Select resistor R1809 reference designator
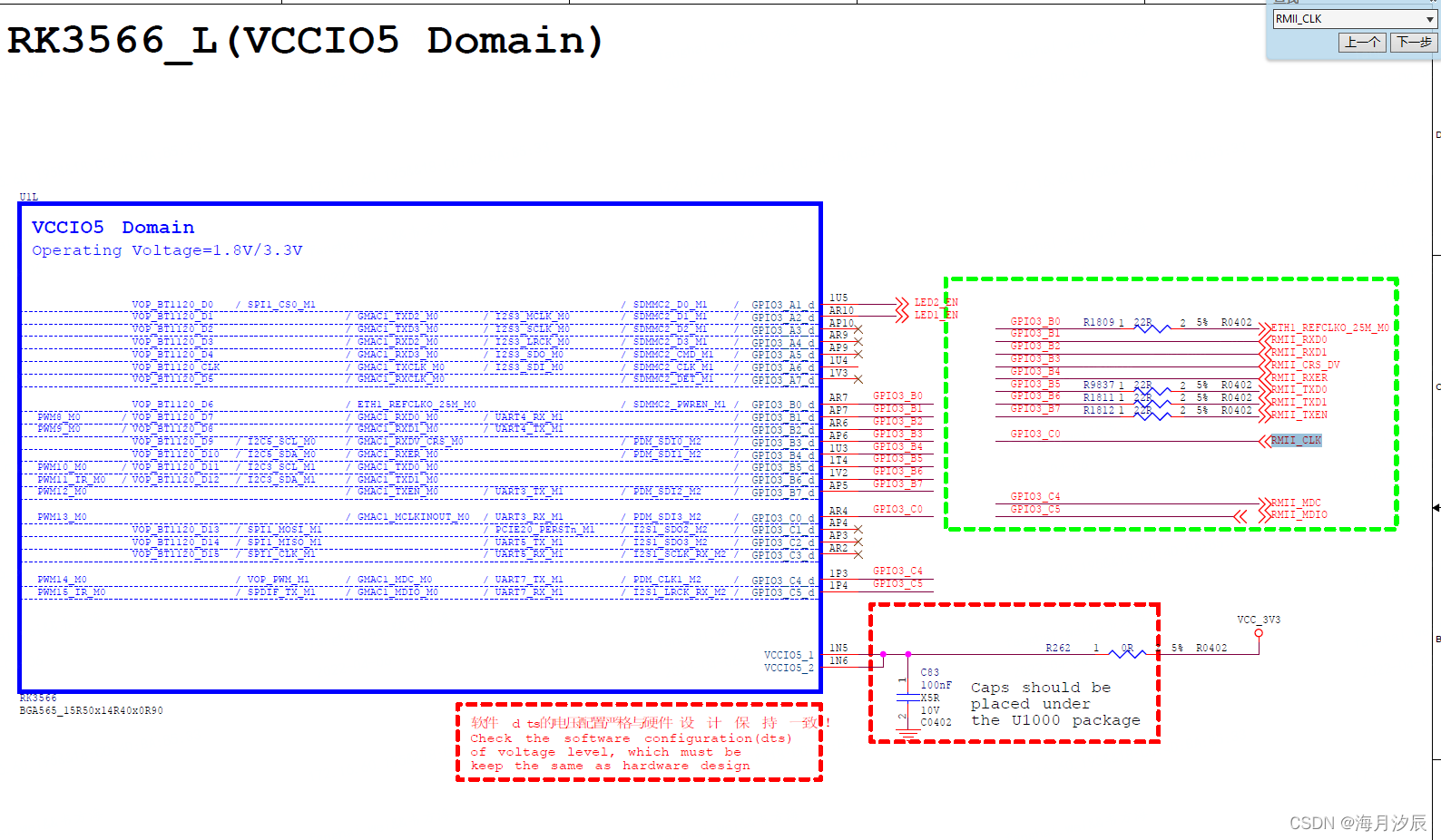This screenshot has width=1441, height=840. click(x=1098, y=322)
